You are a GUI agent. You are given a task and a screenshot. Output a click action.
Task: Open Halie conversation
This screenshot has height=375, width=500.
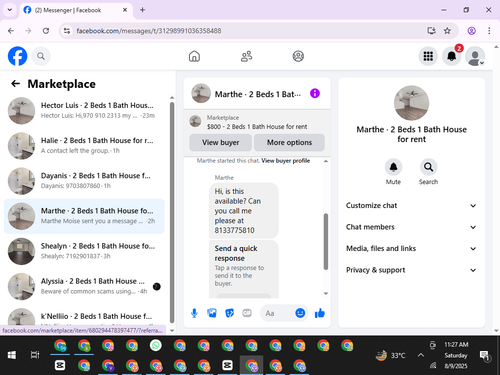84,146
